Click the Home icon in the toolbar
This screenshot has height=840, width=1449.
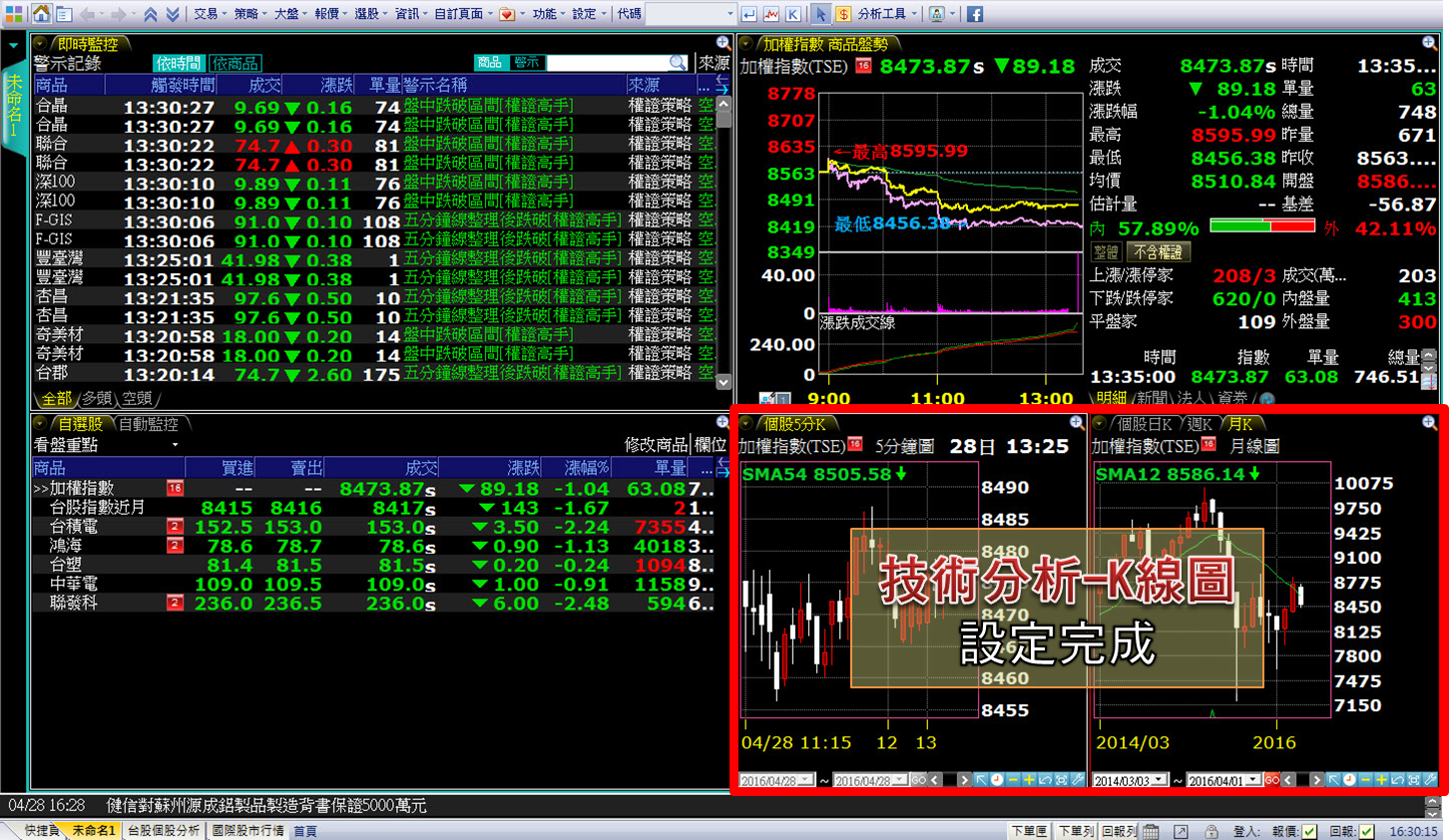tap(41, 13)
